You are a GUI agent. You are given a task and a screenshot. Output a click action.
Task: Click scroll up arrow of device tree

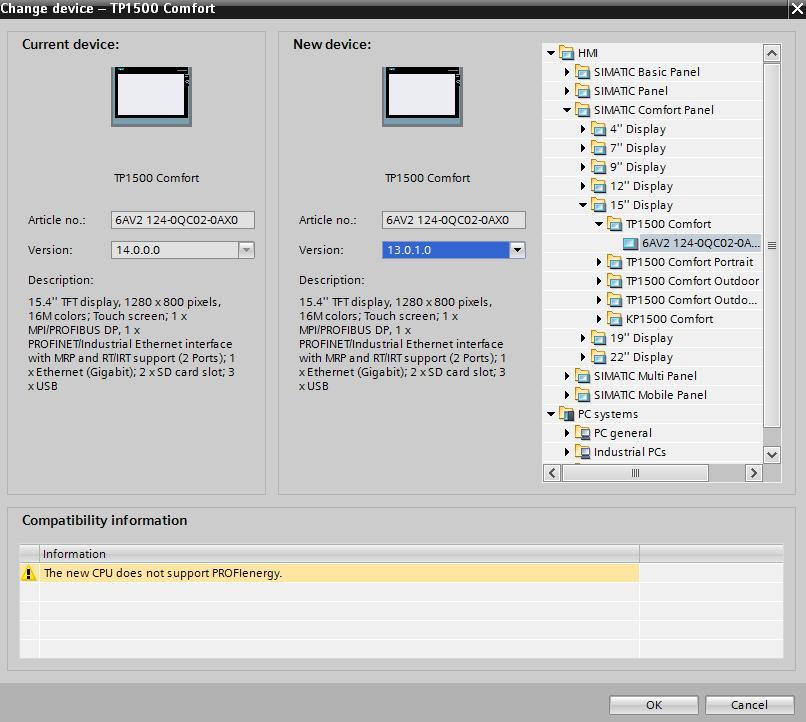point(772,53)
